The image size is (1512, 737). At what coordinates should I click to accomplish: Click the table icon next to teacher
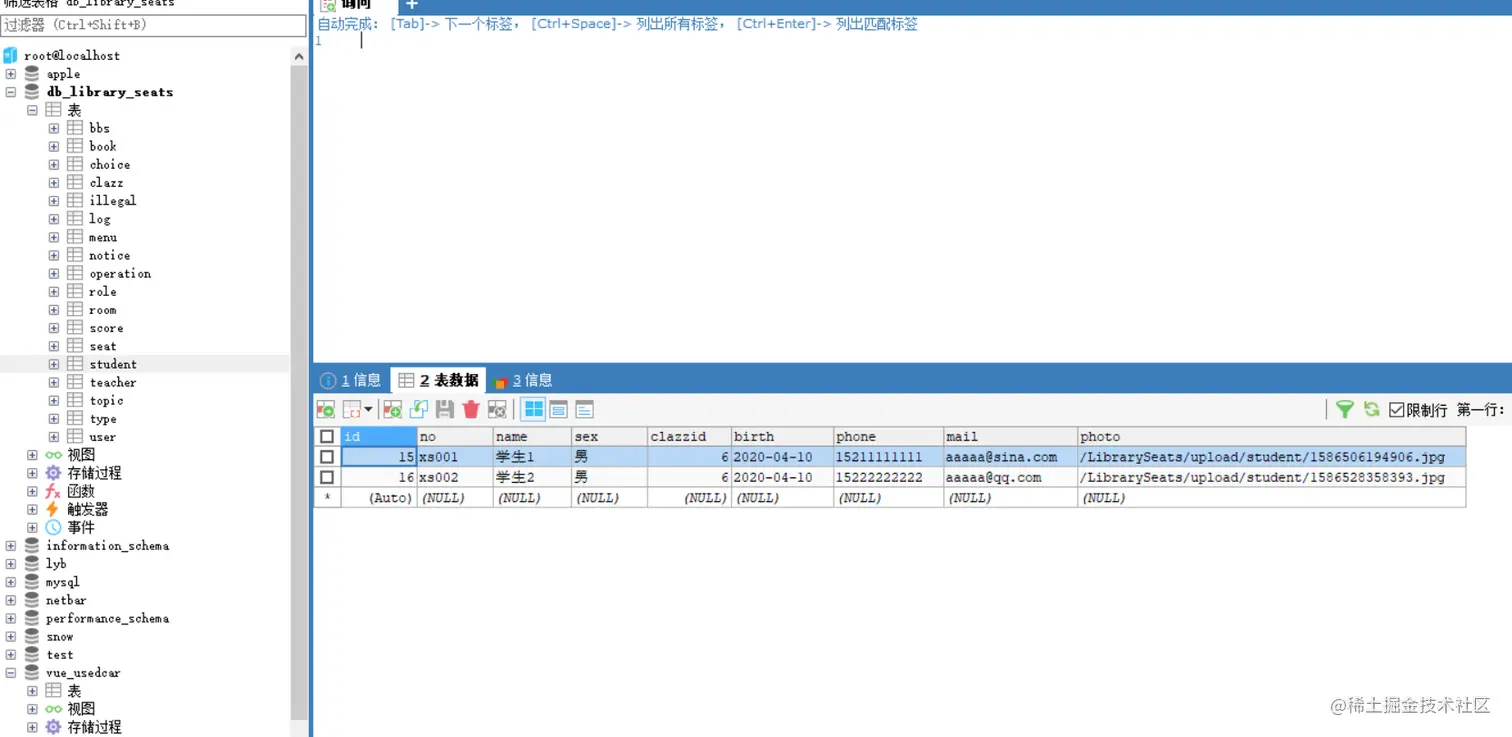coord(75,382)
